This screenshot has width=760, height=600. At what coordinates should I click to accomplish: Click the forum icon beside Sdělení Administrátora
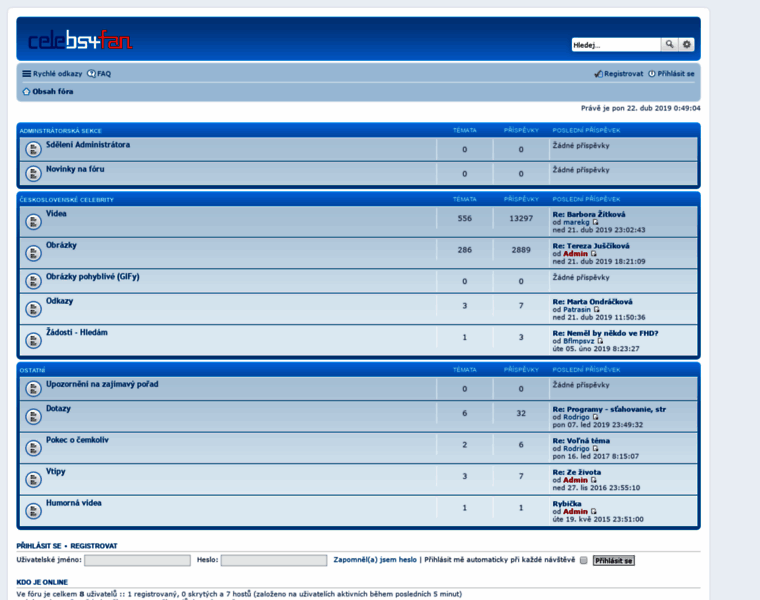(x=33, y=149)
